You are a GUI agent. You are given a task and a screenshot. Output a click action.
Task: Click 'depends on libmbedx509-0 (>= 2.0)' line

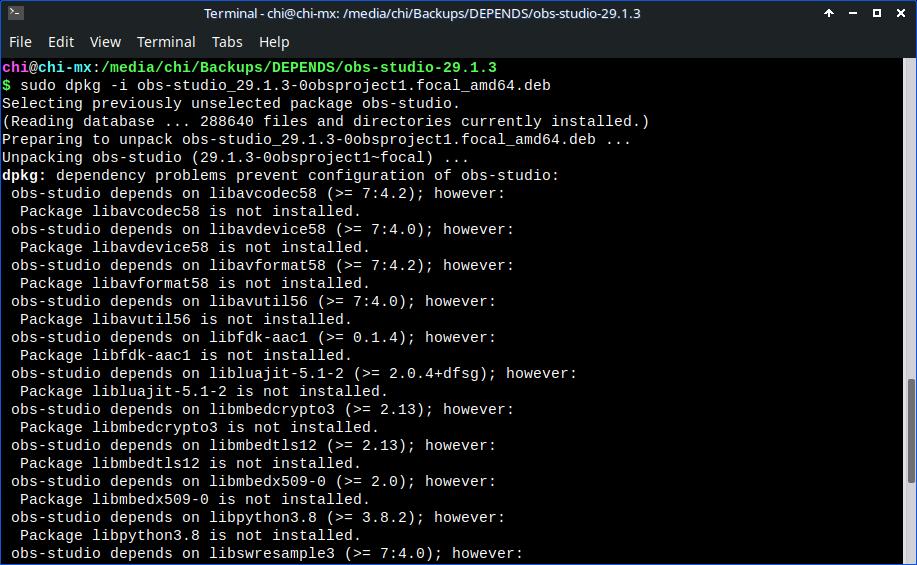click(253, 482)
